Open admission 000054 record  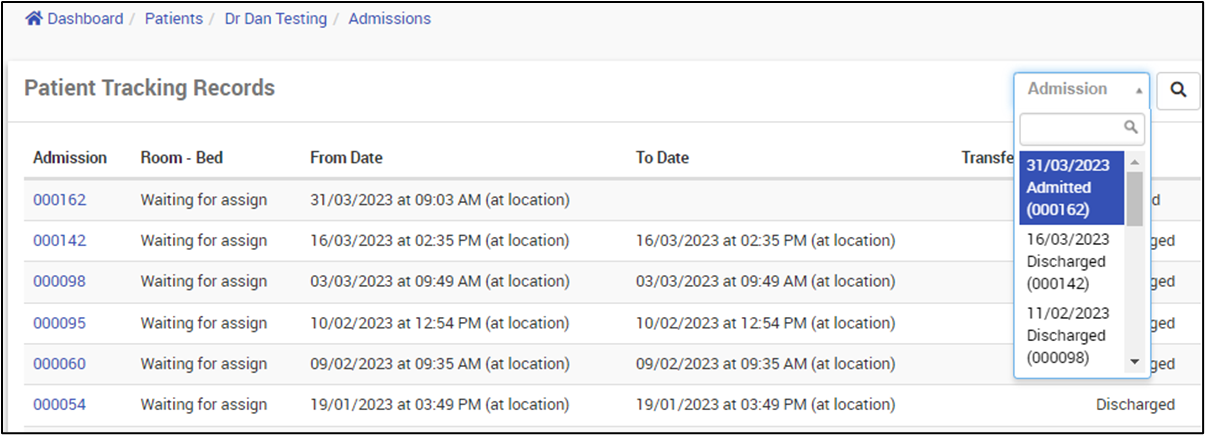[x=60, y=405]
